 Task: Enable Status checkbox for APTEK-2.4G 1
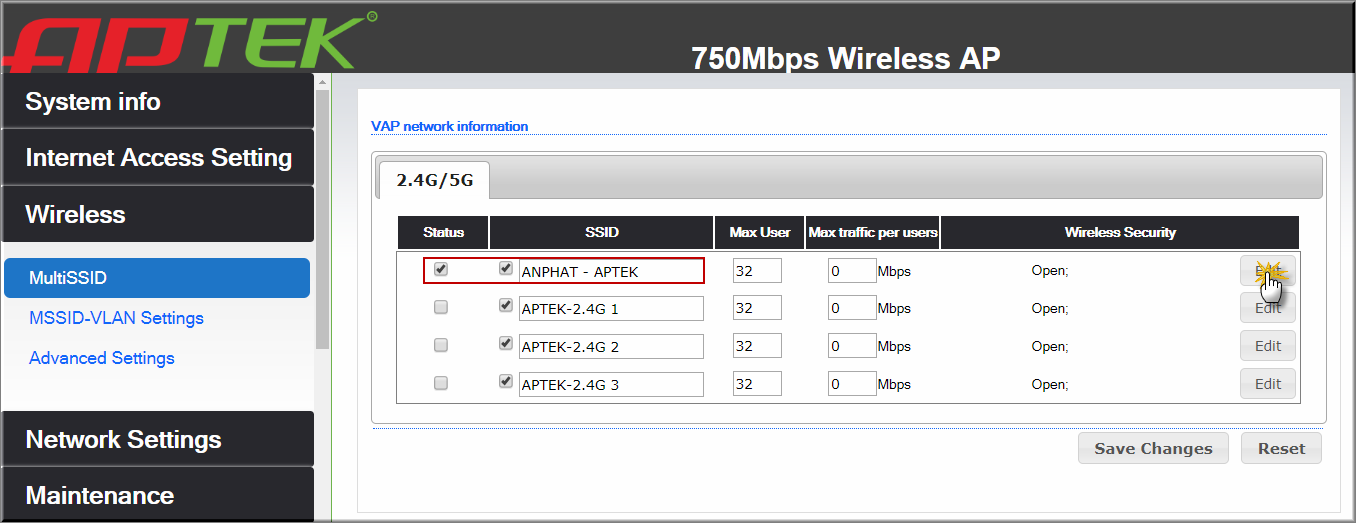pos(441,308)
